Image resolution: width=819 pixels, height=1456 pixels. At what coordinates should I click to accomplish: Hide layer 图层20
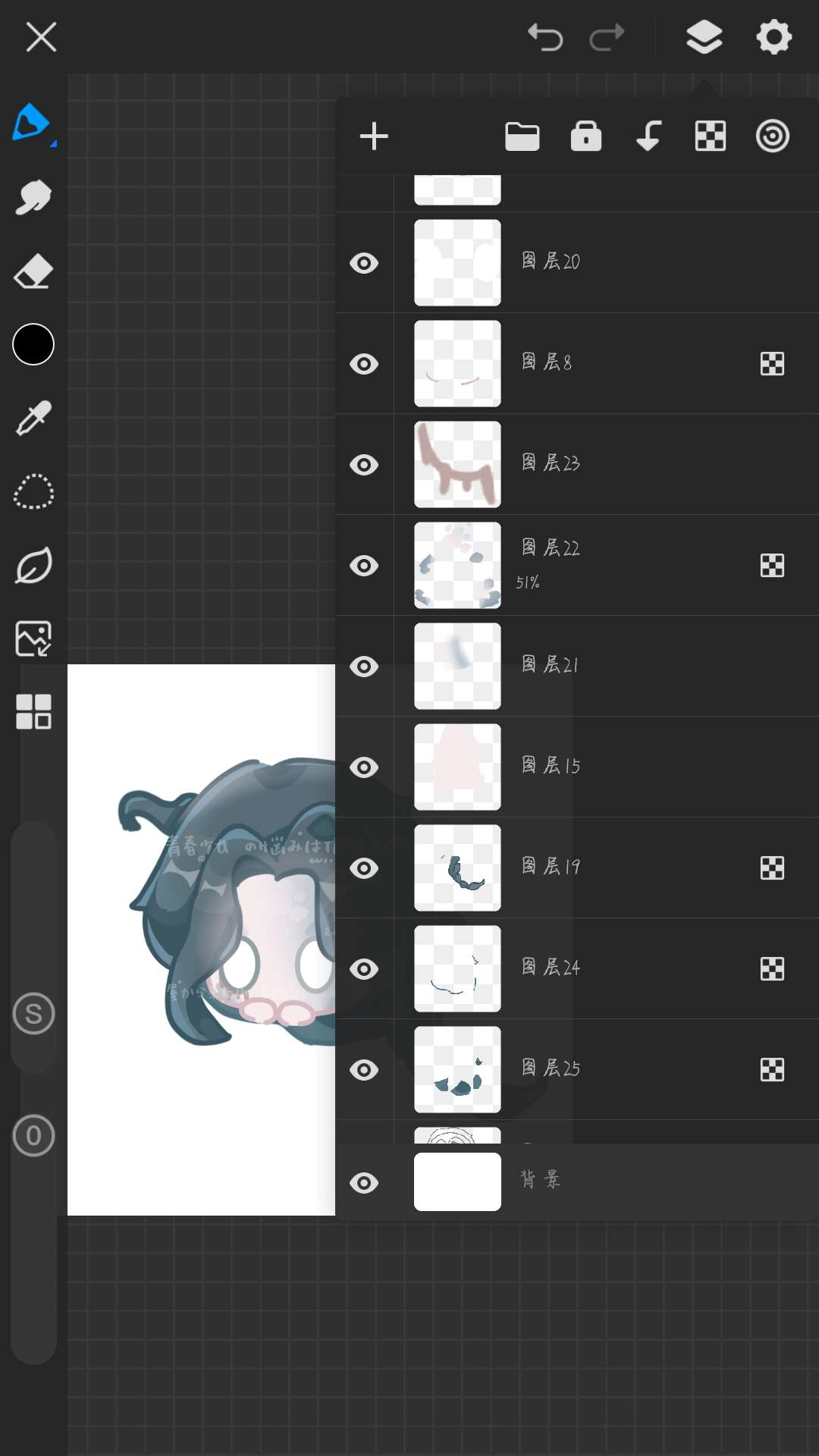pyautogui.click(x=364, y=263)
